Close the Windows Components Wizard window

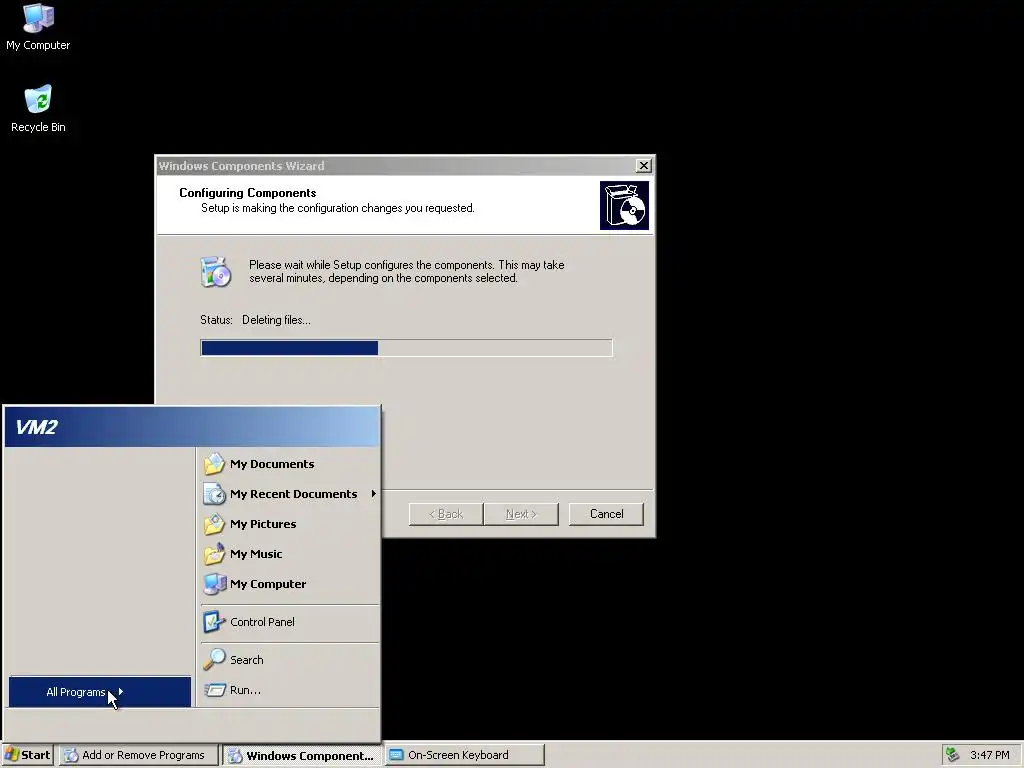(643, 166)
